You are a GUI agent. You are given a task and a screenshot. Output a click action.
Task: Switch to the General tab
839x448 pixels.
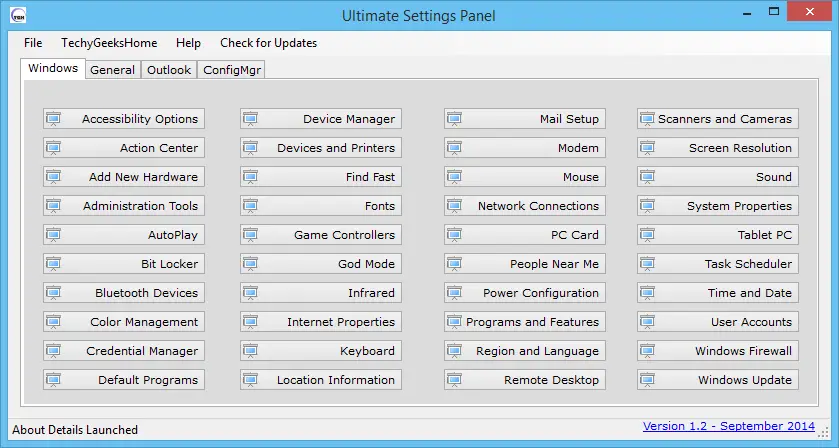(112, 70)
